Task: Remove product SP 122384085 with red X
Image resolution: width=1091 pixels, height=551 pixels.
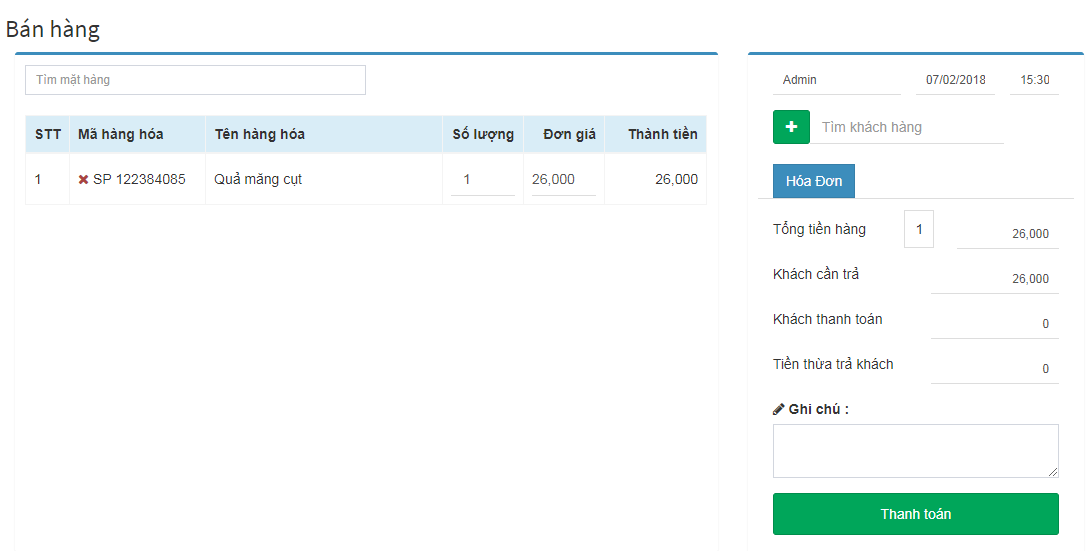Action: 83,179
